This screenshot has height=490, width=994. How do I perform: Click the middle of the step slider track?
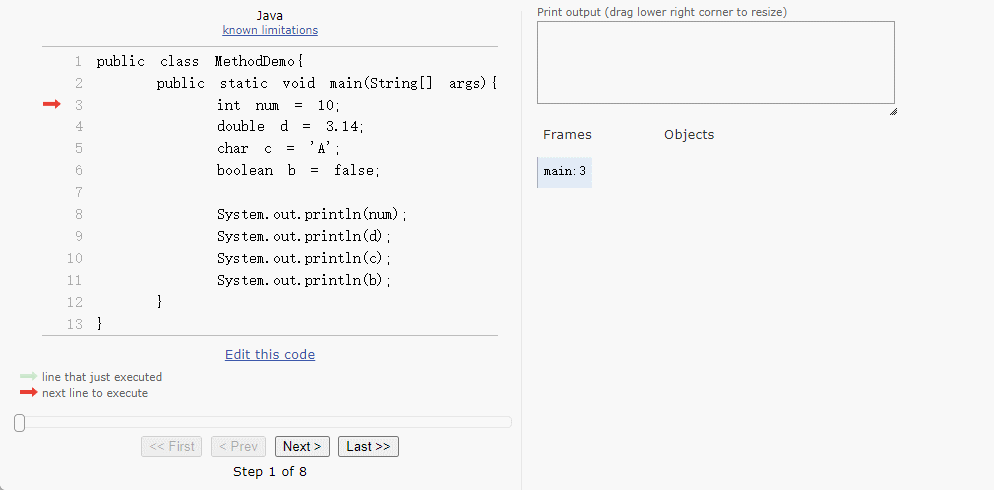click(265, 422)
